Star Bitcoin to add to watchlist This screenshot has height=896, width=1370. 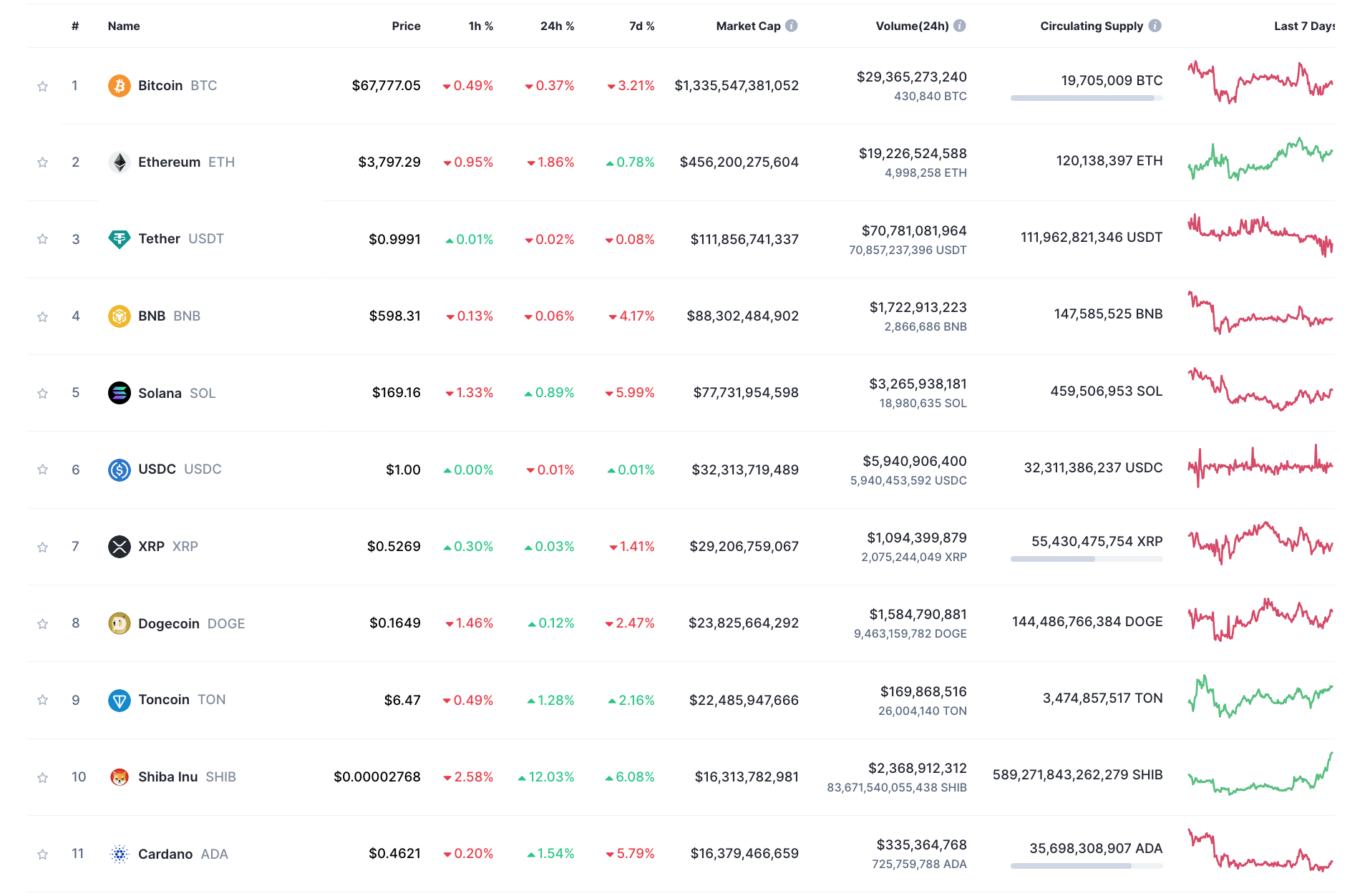(43, 87)
